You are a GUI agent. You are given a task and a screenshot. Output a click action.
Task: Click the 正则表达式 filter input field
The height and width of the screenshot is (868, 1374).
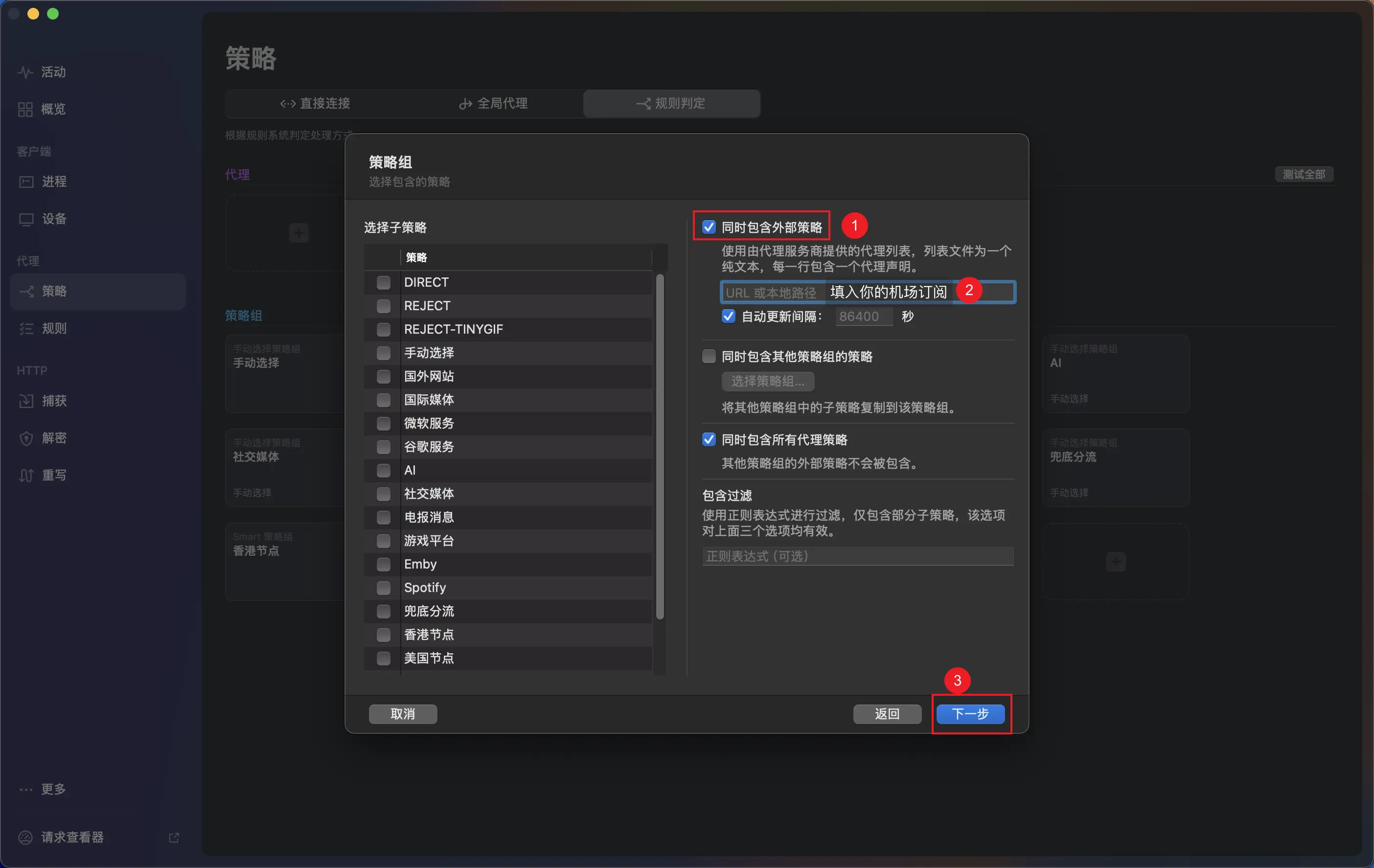pos(858,556)
